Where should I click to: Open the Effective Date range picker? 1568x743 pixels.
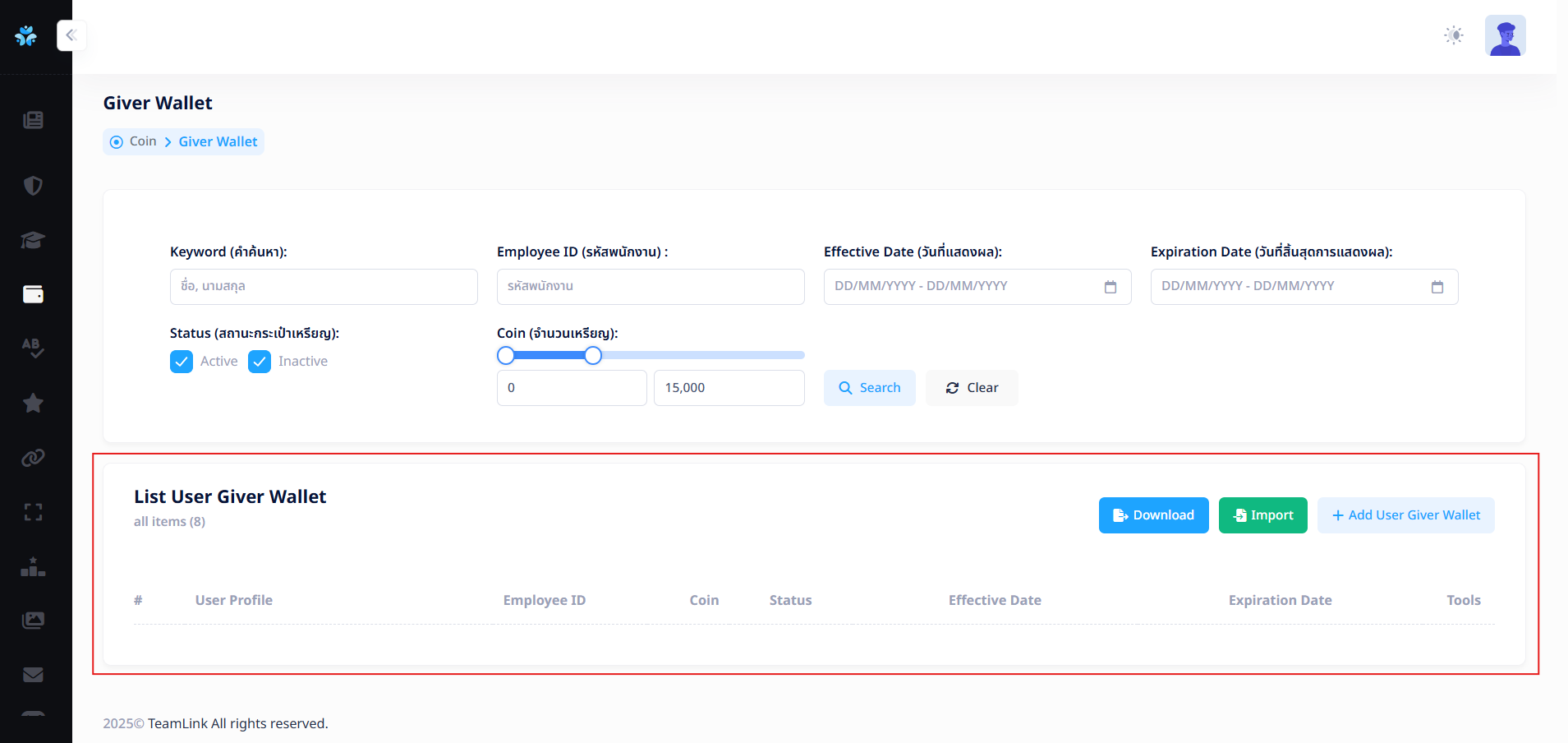pos(977,287)
